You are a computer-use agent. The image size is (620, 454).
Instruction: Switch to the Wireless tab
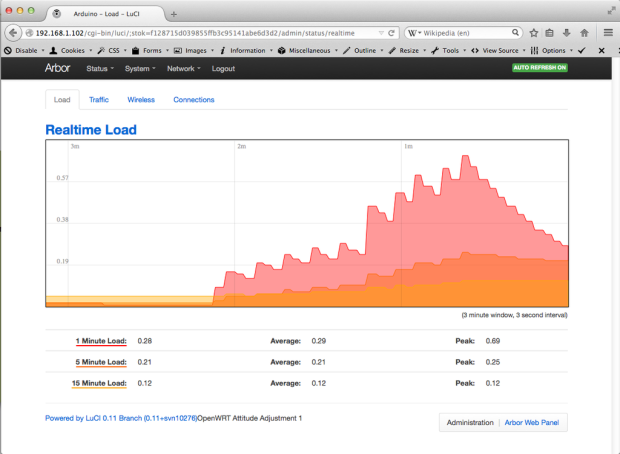[141, 100]
